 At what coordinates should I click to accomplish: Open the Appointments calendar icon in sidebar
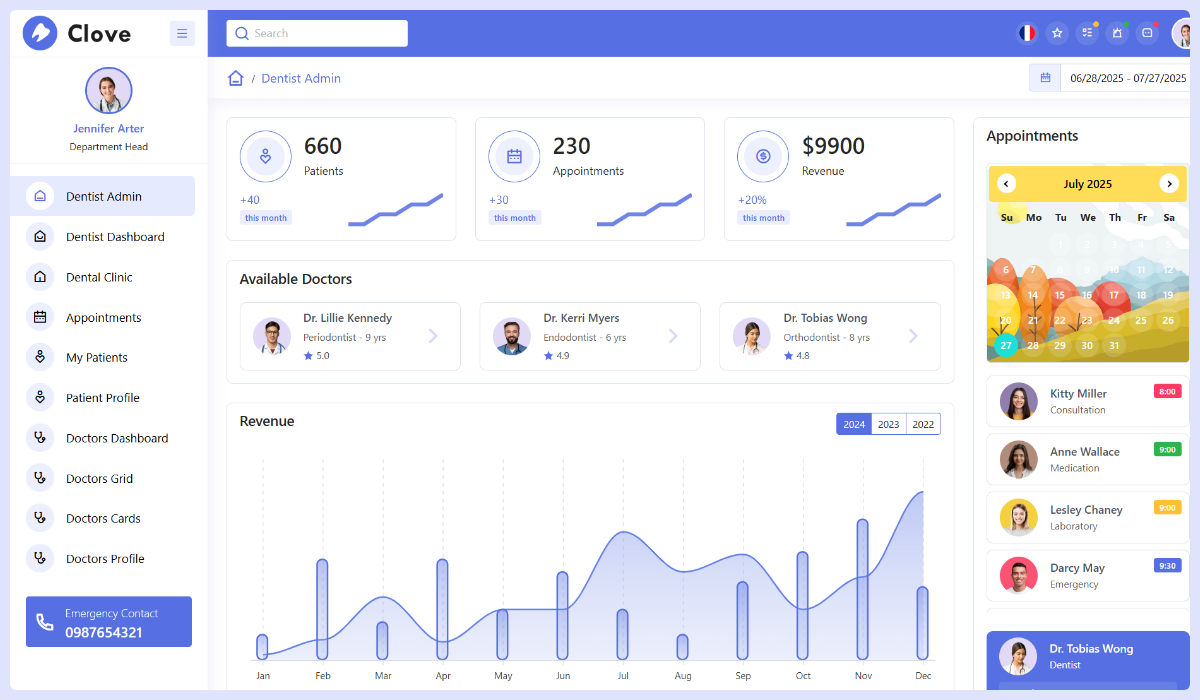(x=39, y=317)
